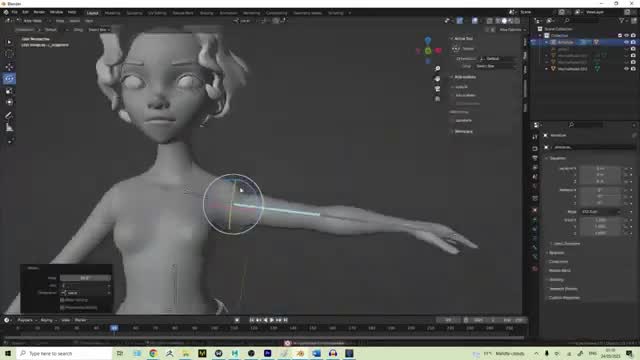Click the viewport zoom magnifier icon
Viewport: 640px width, 360px height.
coord(437,69)
